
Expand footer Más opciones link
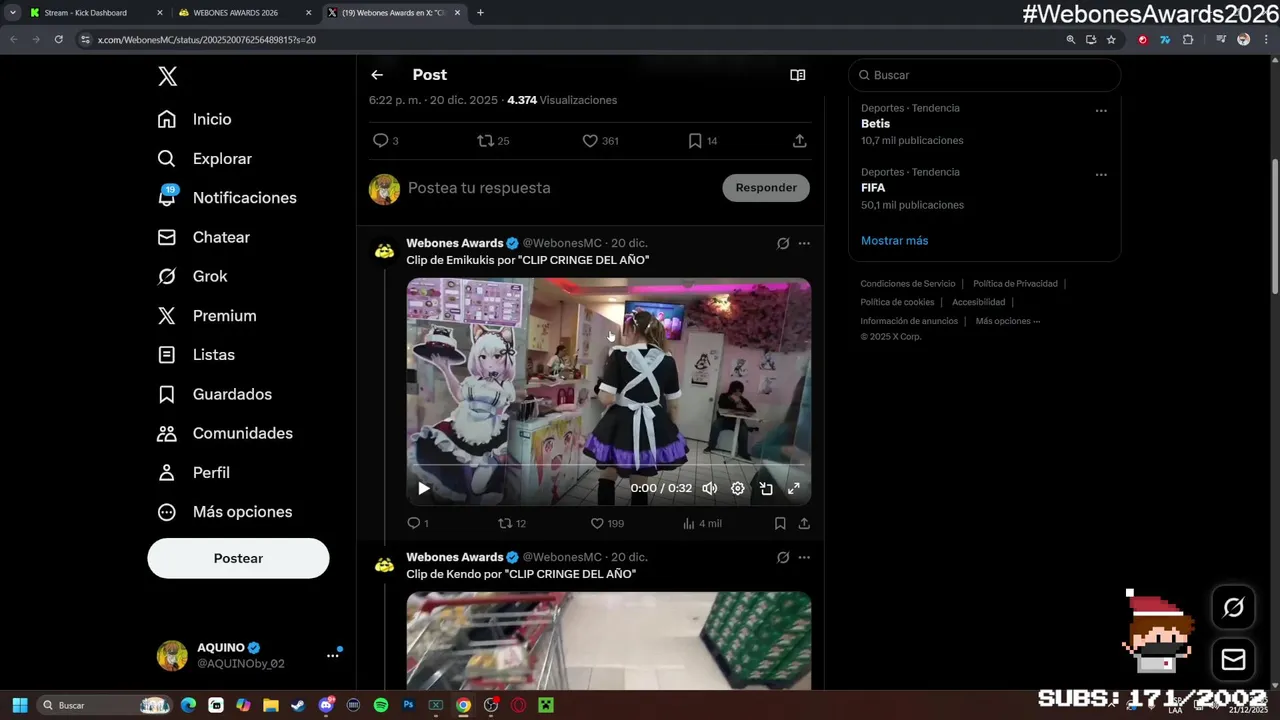click(x=1008, y=321)
